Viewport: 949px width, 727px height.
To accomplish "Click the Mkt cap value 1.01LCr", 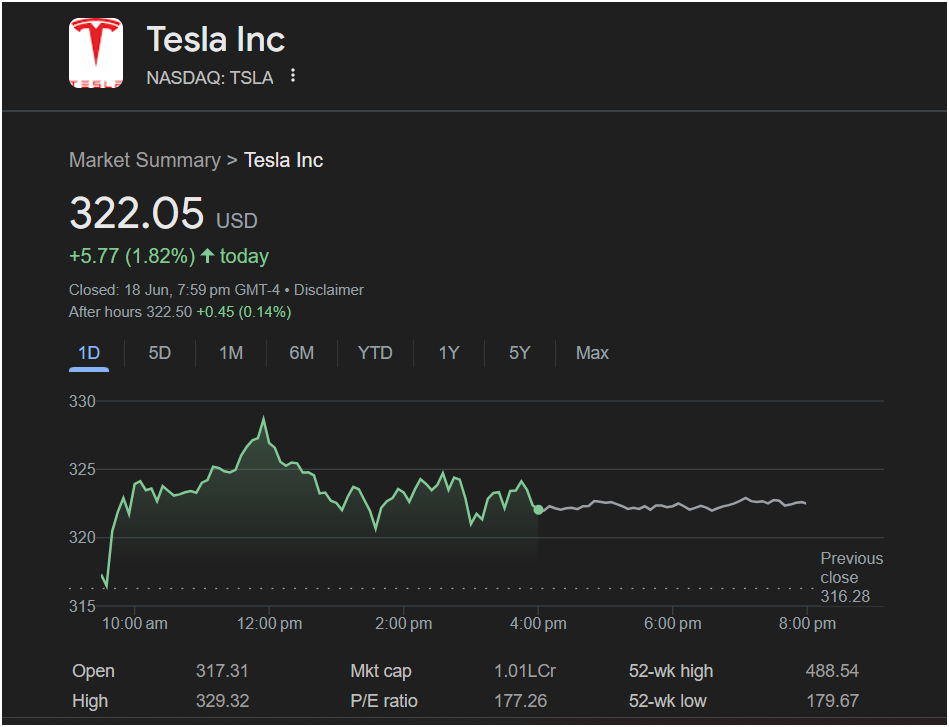I will pyautogui.click(x=525, y=671).
